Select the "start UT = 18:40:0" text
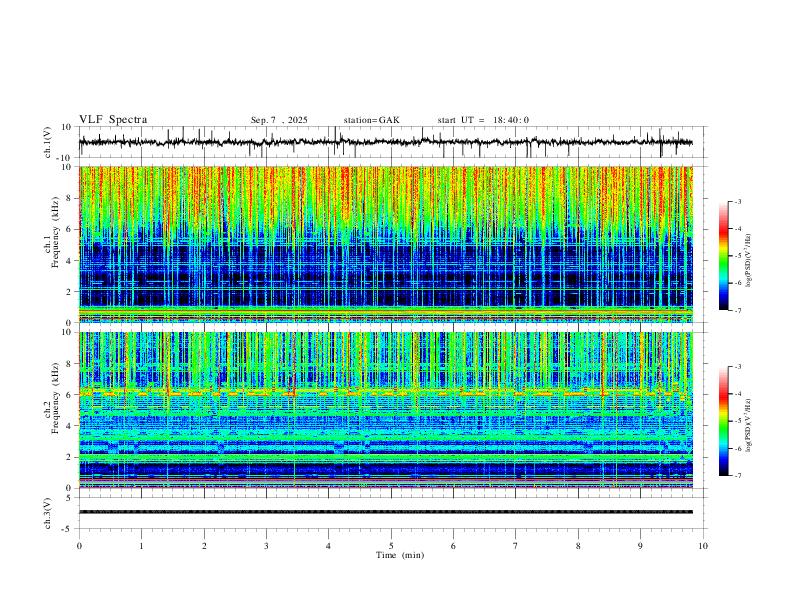The image size is (792, 612). point(483,120)
